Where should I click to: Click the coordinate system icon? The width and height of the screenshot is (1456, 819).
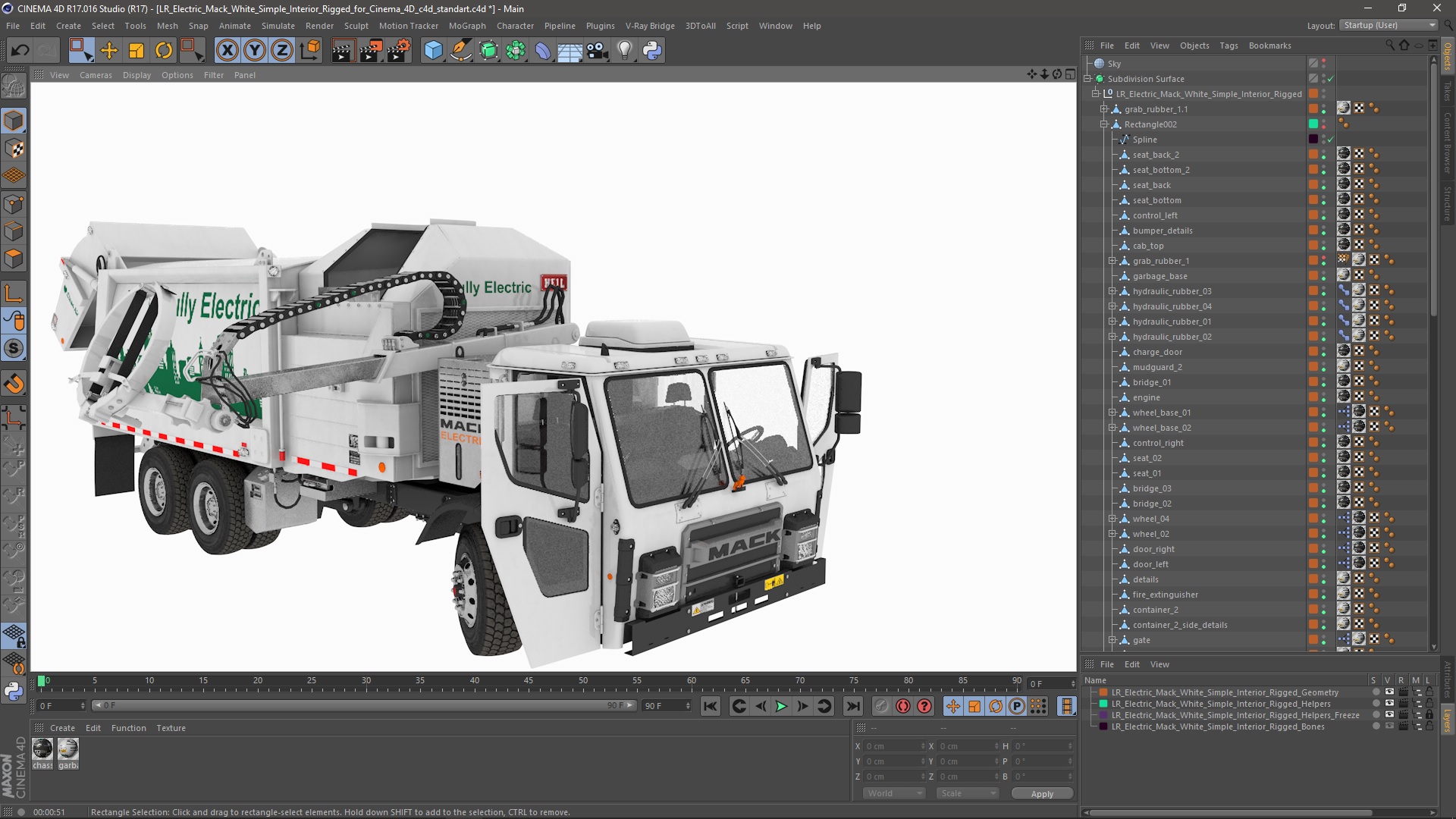[x=309, y=51]
